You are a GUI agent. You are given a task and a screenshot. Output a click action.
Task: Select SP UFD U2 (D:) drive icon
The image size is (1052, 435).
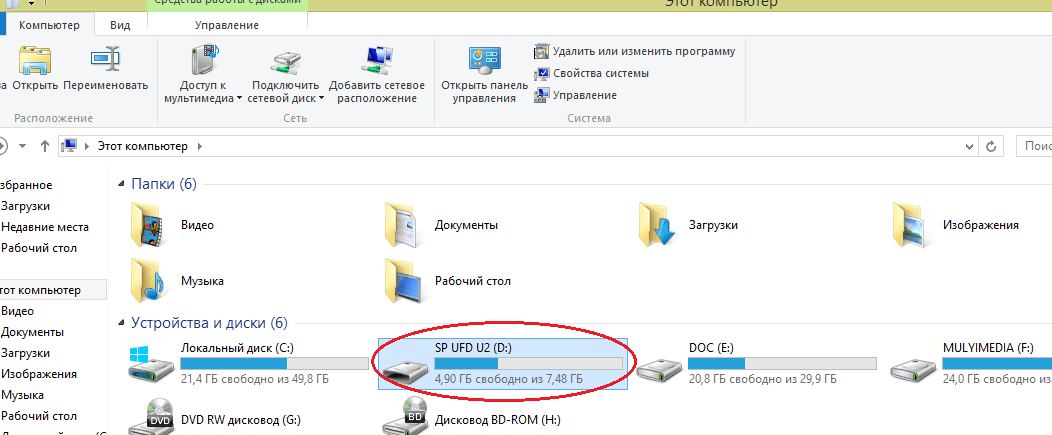tap(405, 371)
